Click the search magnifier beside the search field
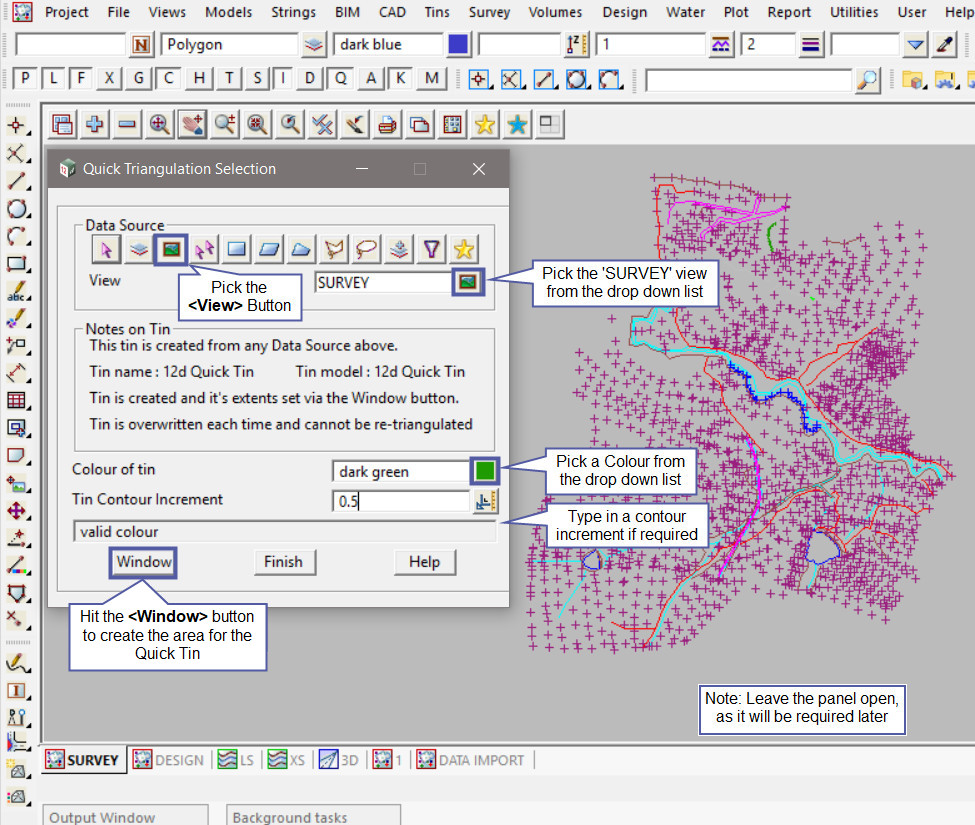The image size is (975, 825). [868, 79]
